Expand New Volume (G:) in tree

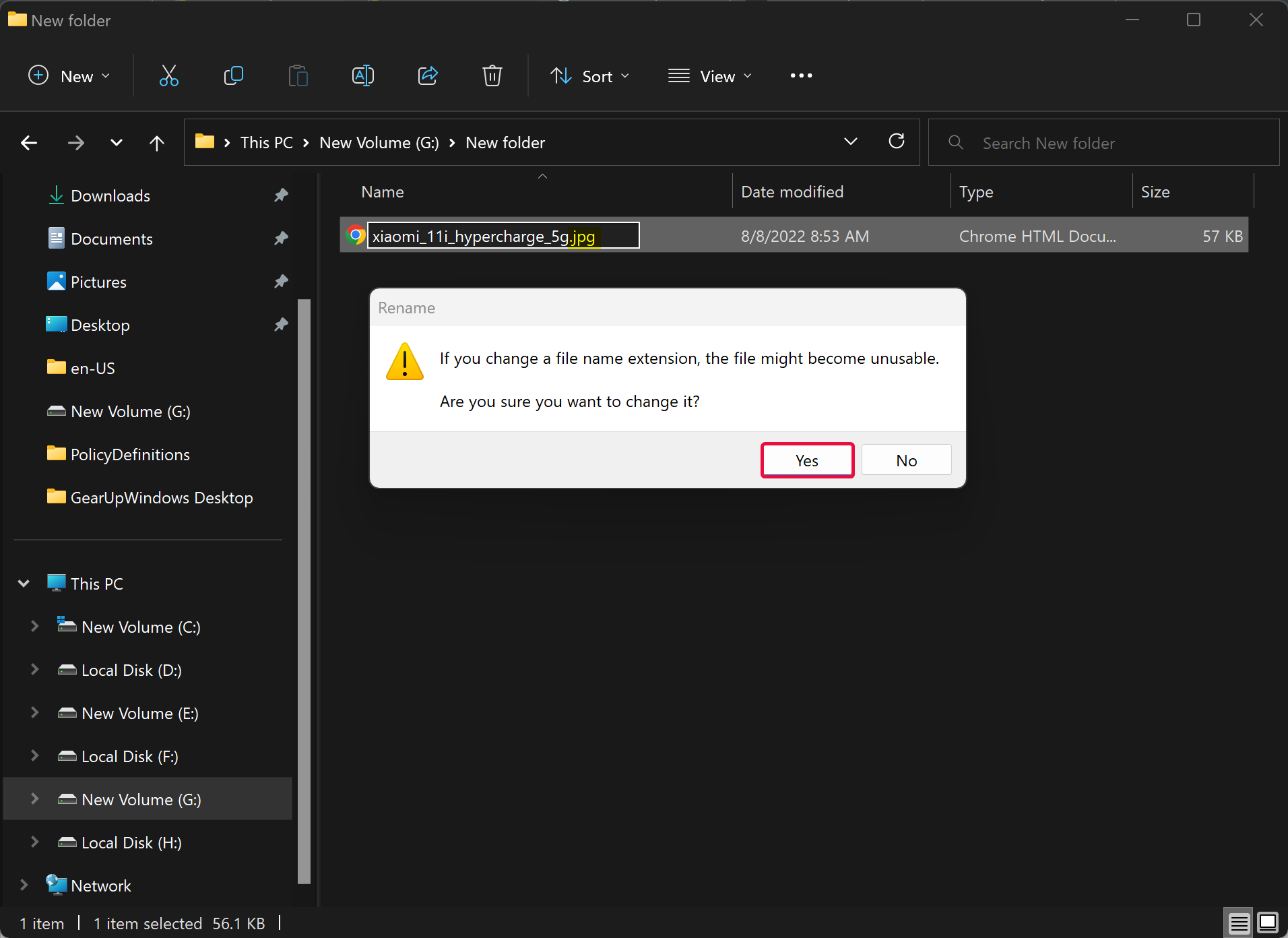[34, 799]
